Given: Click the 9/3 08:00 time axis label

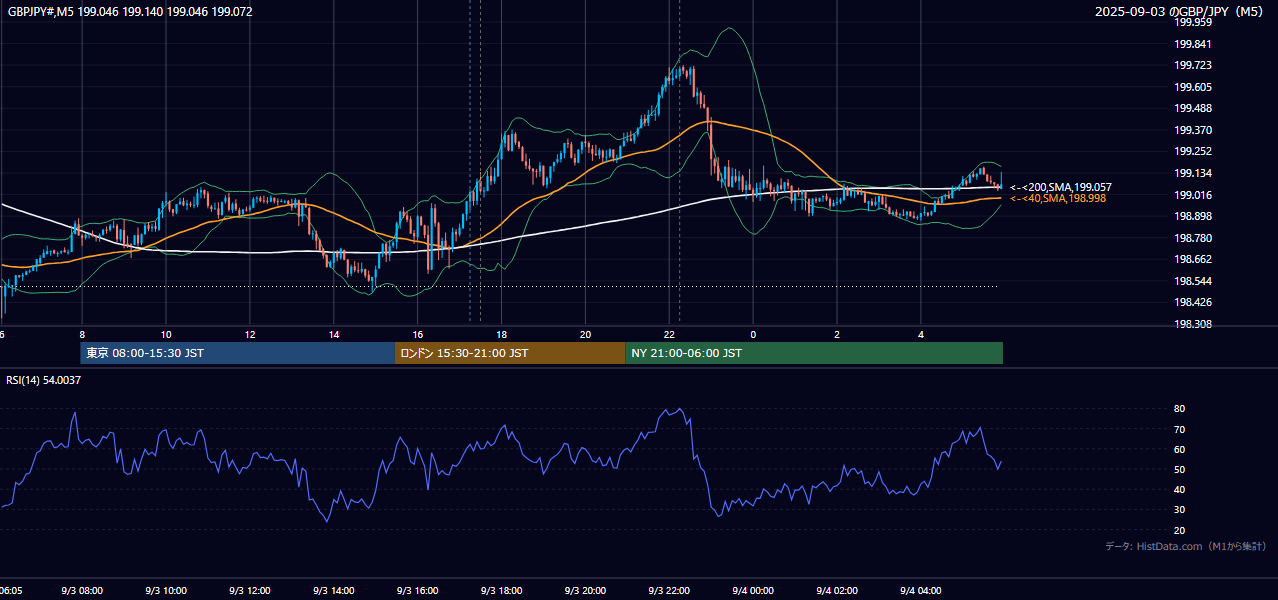Looking at the screenshot, I should tap(82, 591).
